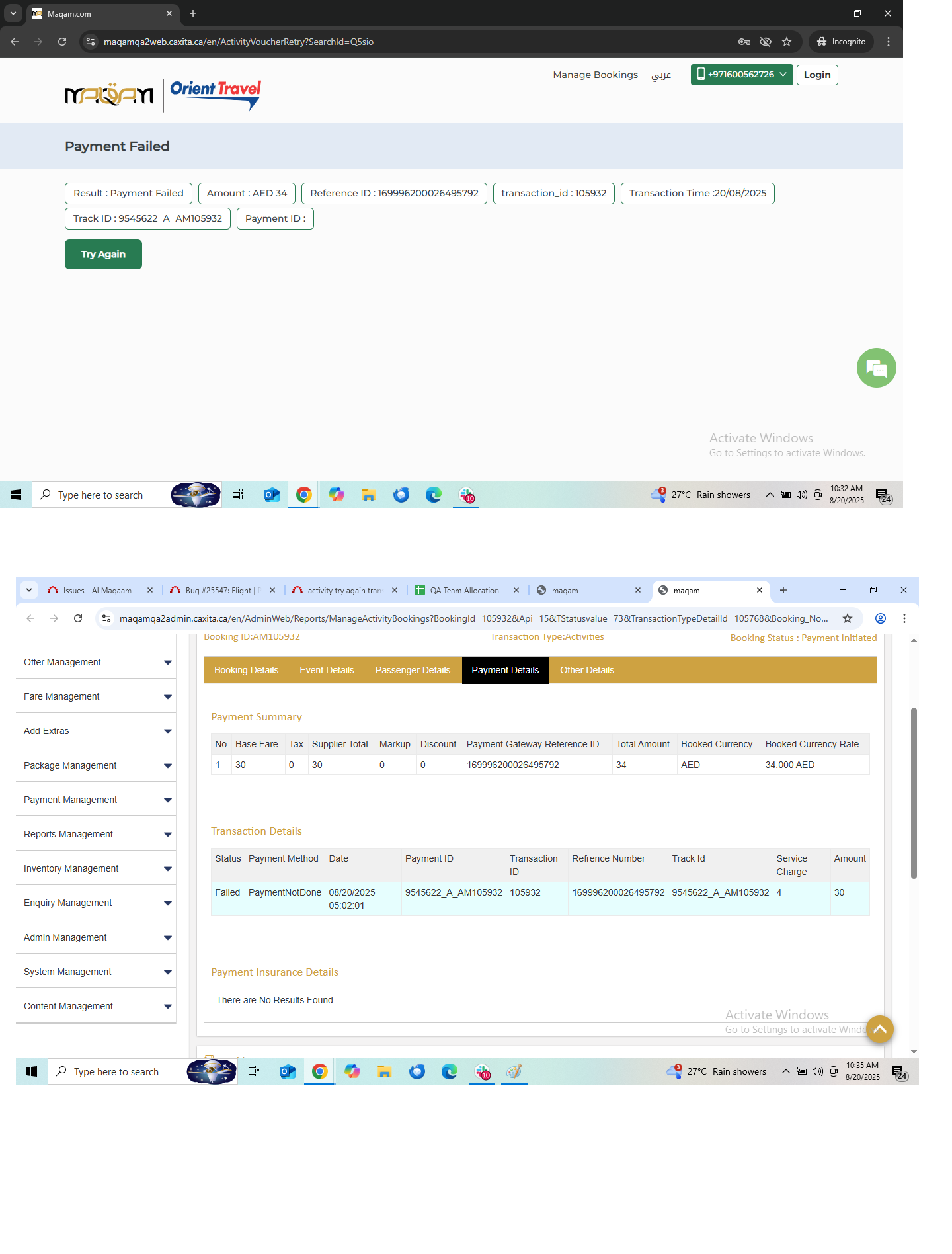Click the Maqam Orient Travel logo
The width and height of the screenshot is (952, 1254).
tap(163, 96)
